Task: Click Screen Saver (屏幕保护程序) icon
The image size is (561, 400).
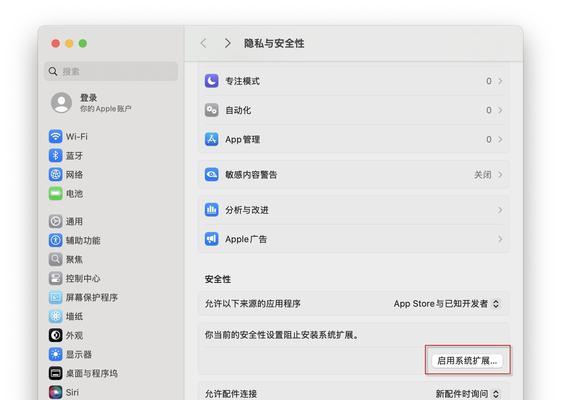Action: click(x=55, y=297)
